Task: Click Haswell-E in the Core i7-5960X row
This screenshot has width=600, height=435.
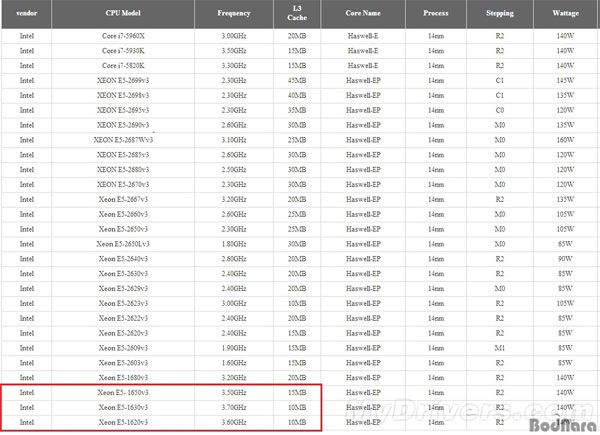Action: [363, 36]
